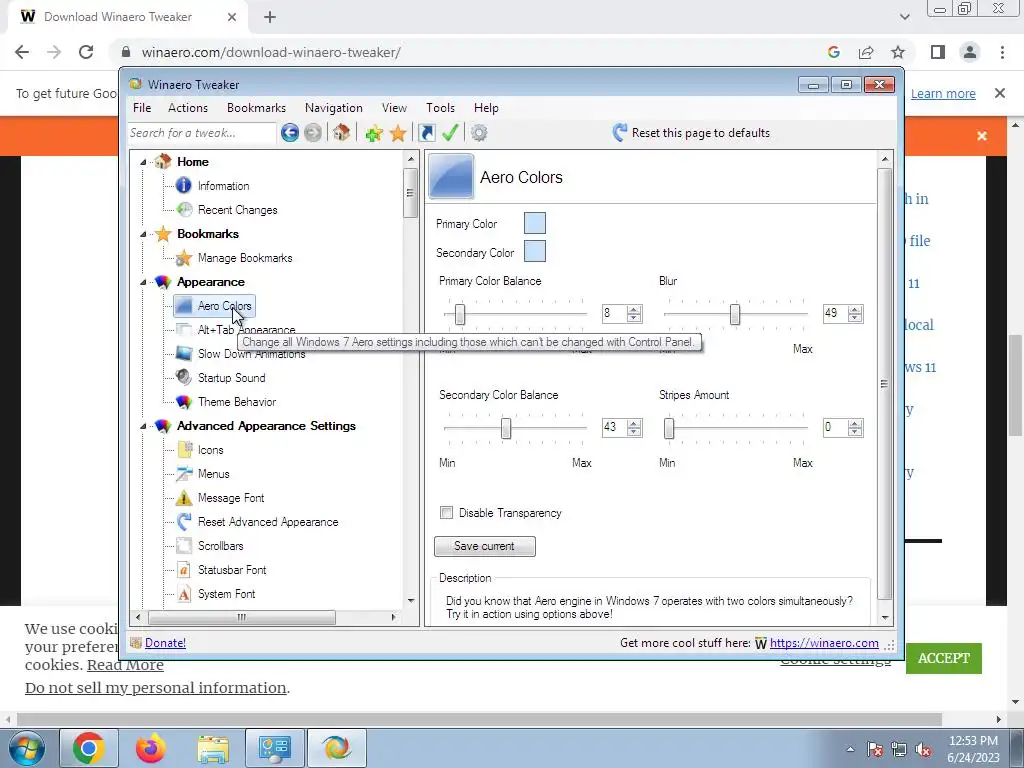1024x768 pixels.
Task: Open the View menu
Action: [x=394, y=108]
